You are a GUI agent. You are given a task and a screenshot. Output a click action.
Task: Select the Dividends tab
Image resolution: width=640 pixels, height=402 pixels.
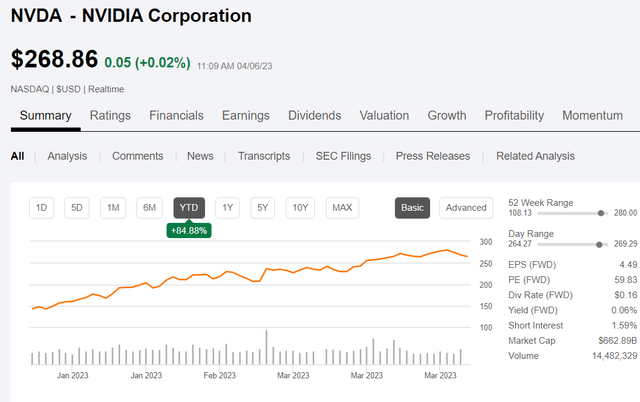click(315, 115)
